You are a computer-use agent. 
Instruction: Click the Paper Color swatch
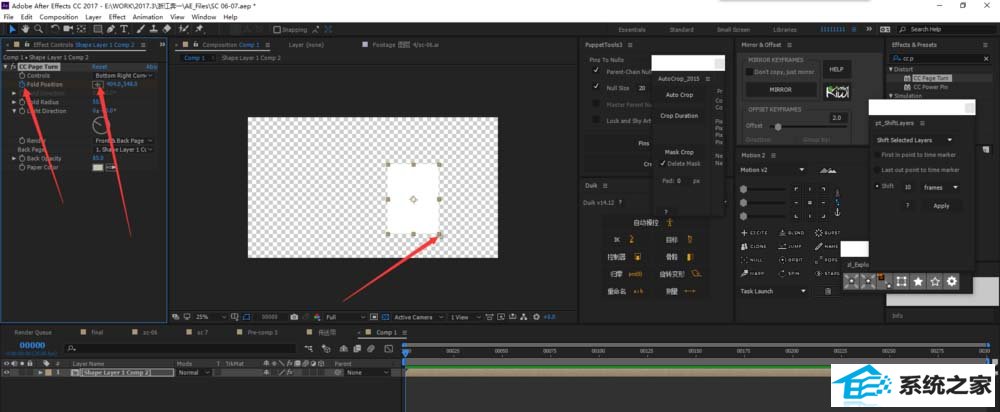pos(98,167)
